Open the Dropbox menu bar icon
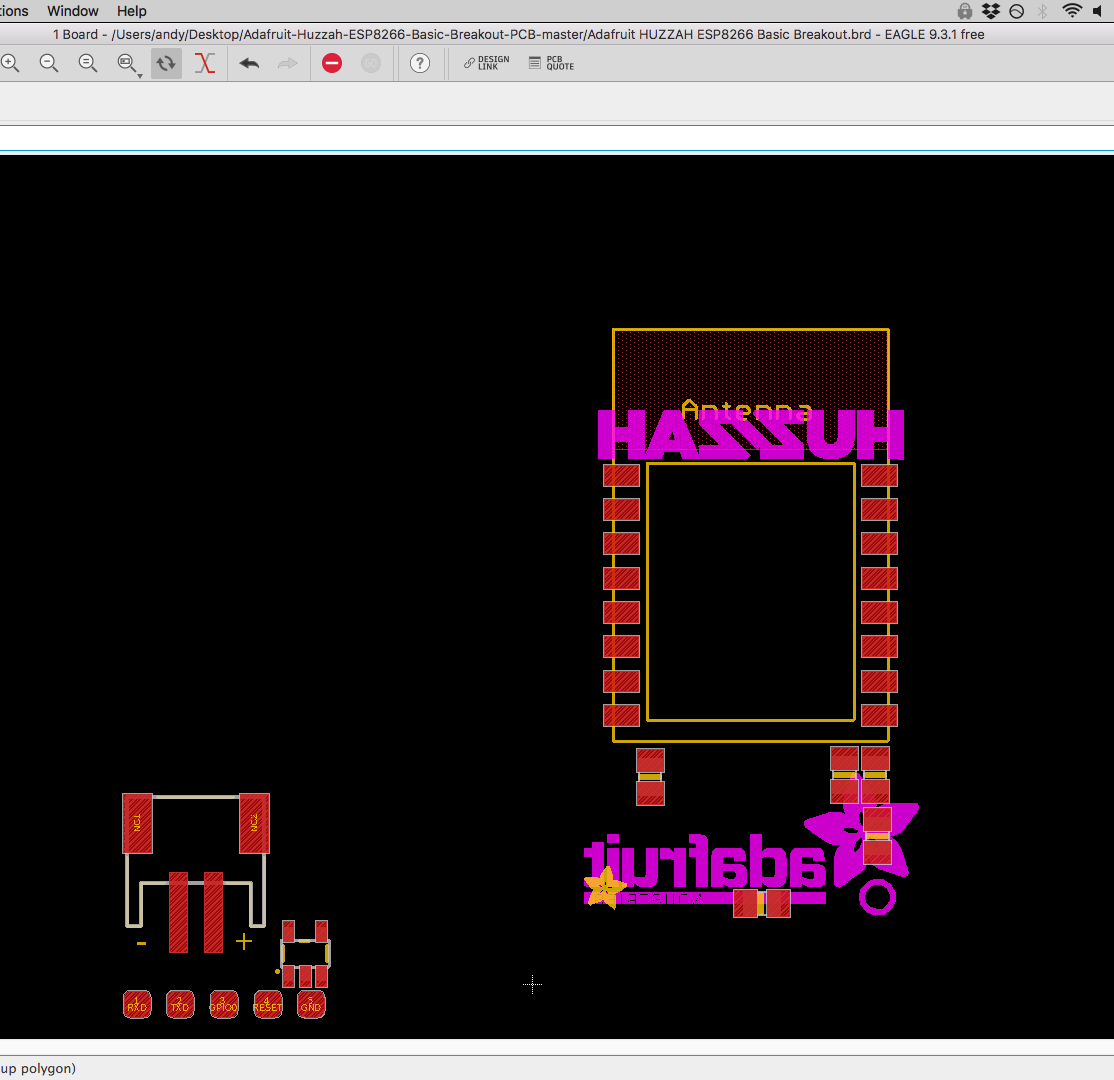Screen dimensions: 1114x1080 (x=990, y=11)
